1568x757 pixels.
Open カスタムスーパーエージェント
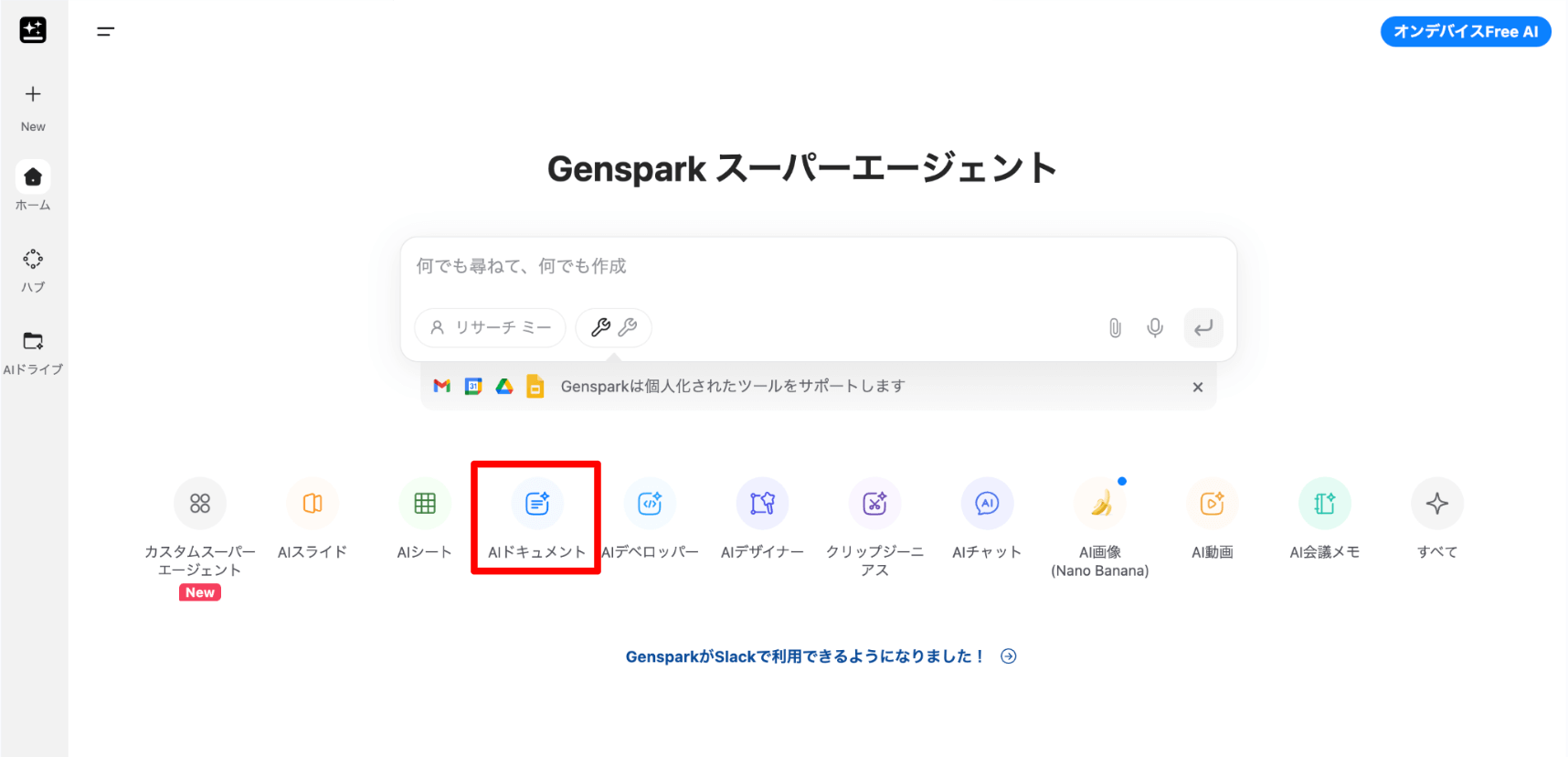click(x=200, y=504)
